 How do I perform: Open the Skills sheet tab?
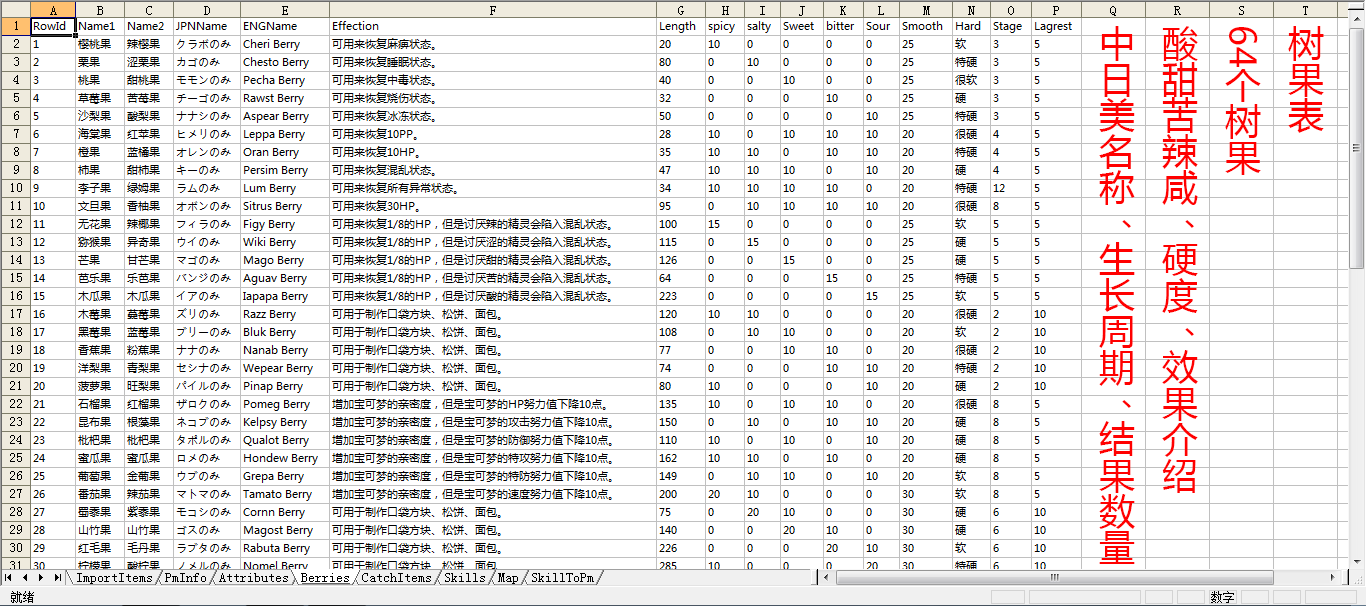(465, 578)
